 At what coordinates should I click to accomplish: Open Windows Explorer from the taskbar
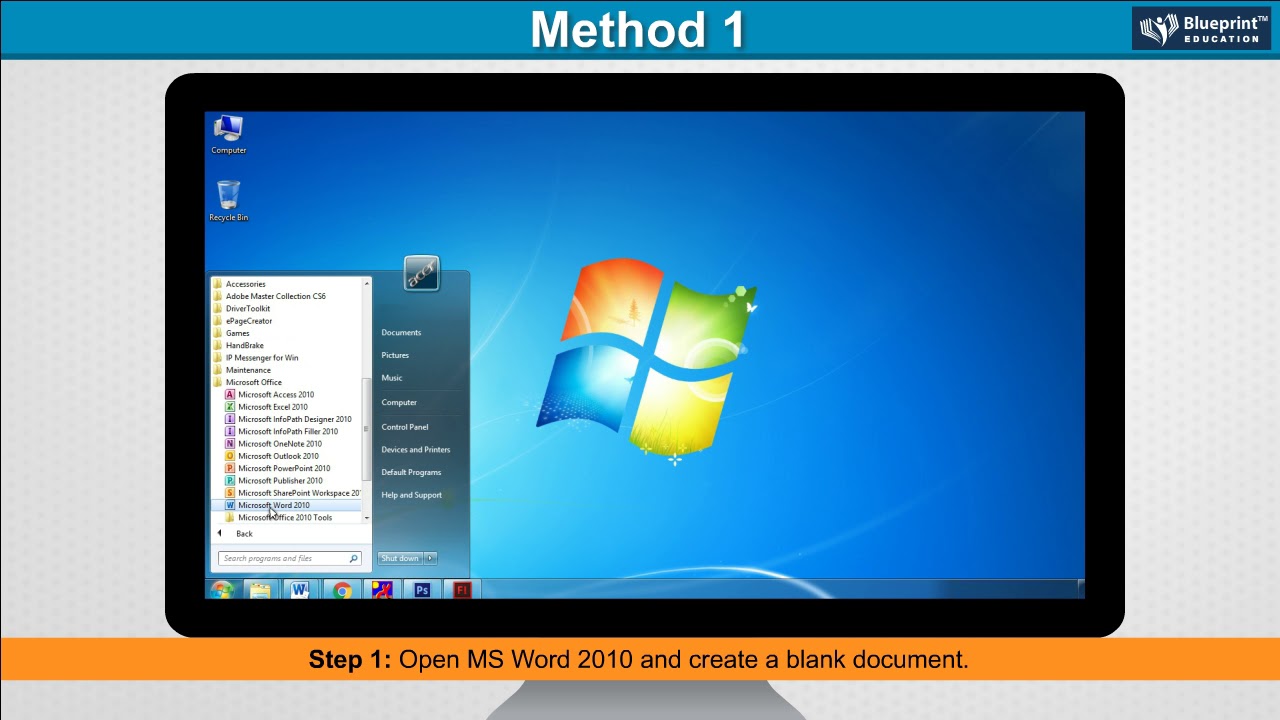pos(260,590)
